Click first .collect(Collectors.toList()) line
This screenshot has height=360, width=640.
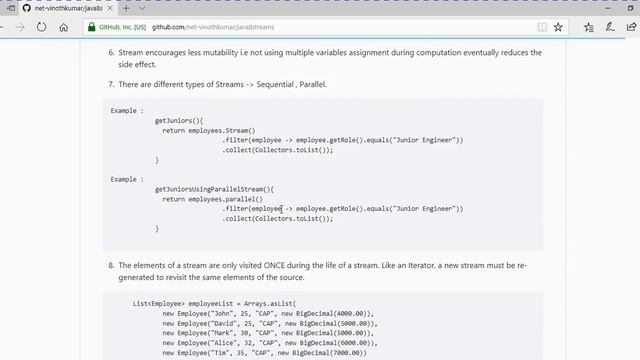pos(278,150)
